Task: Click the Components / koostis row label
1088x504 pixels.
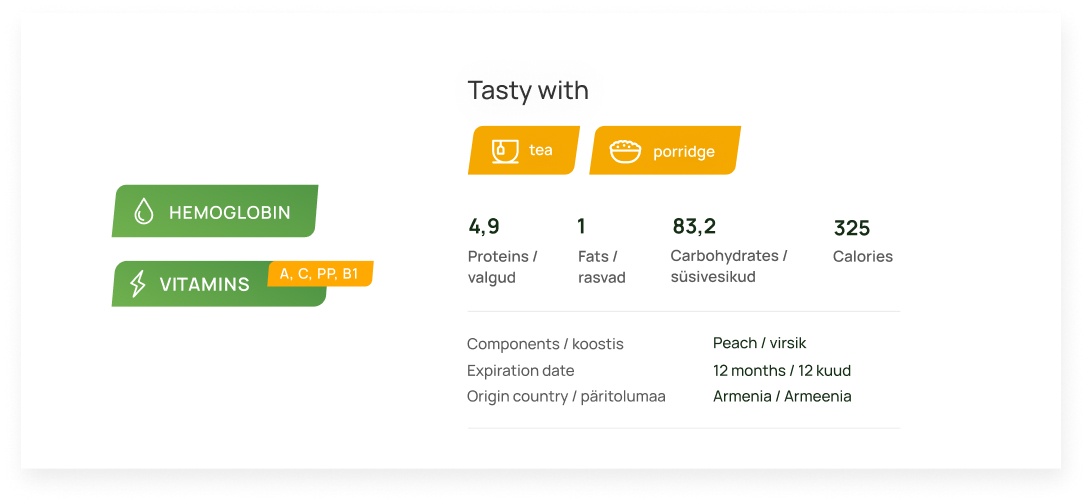Action: [545, 344]
